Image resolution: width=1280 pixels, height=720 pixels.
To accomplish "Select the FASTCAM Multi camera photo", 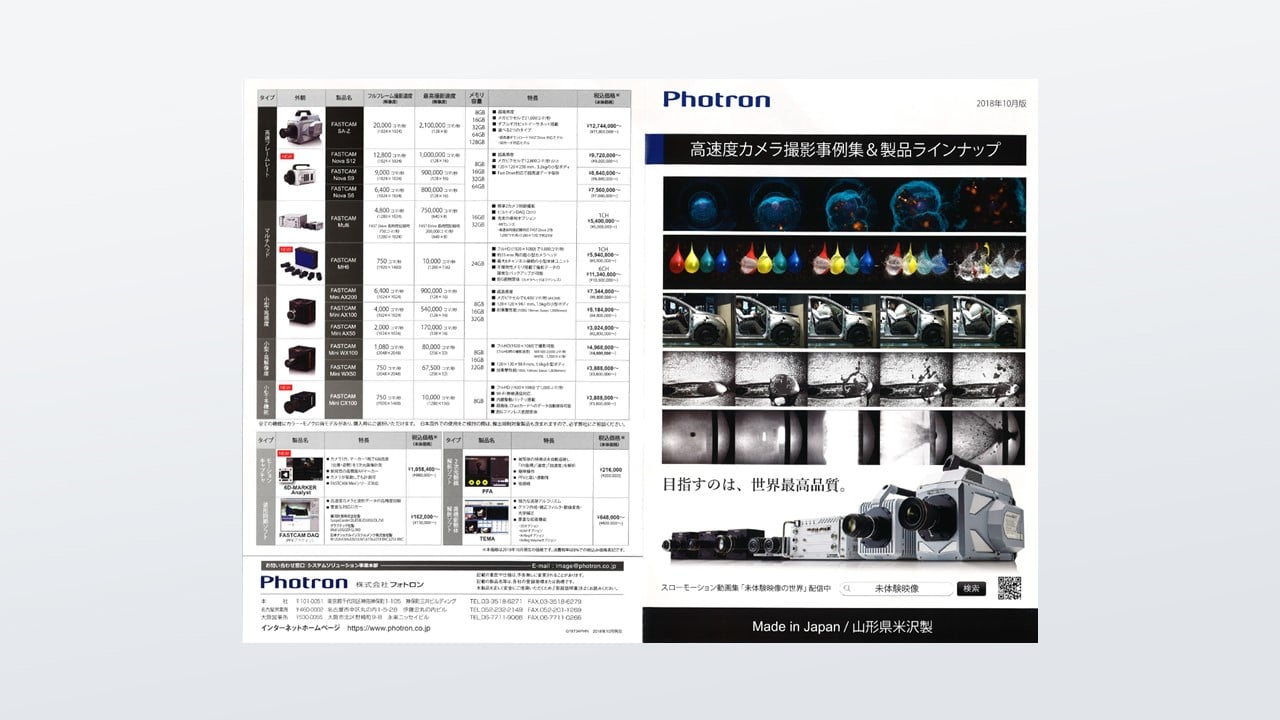I will pos(300,222).
